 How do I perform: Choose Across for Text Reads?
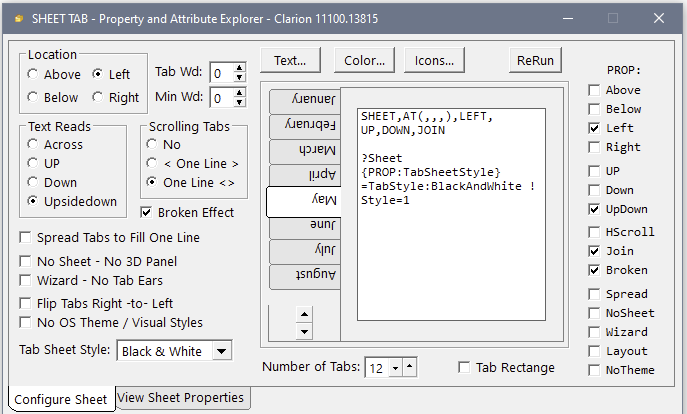[x=34, y=144]
